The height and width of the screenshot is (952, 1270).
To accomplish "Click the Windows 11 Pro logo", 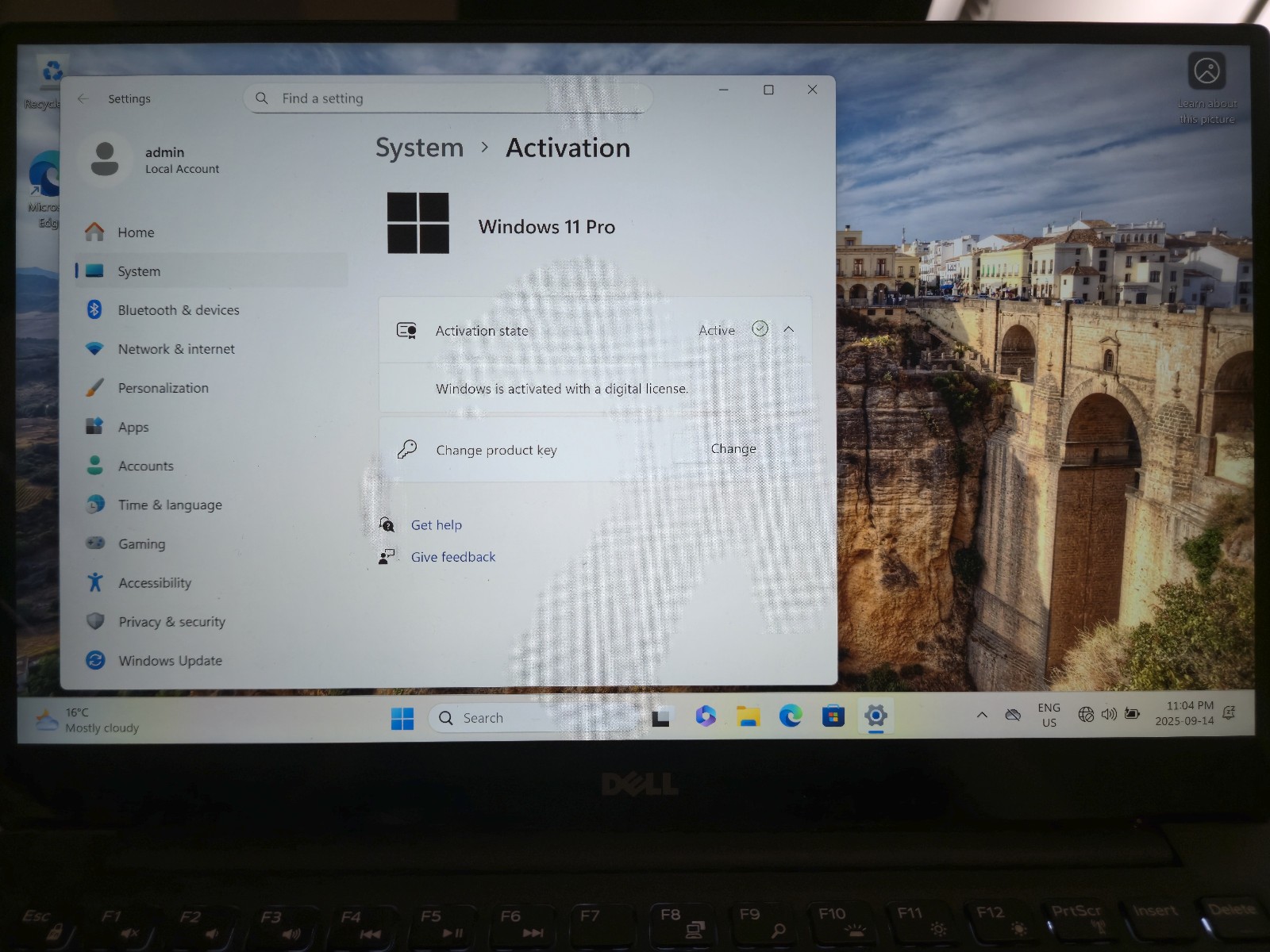I will point(418,223).
